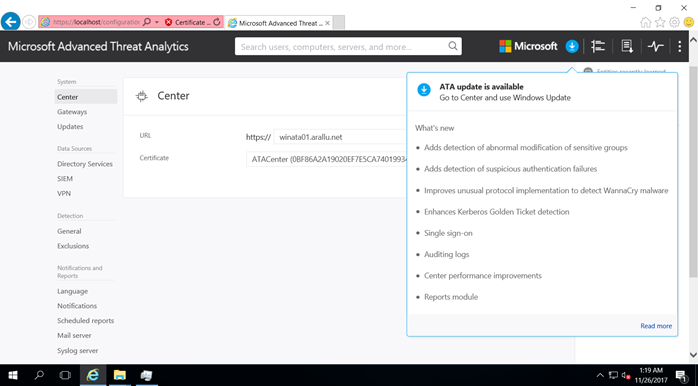Open File Explorer from taskbar
698x386 pixels.
[119, 375]
